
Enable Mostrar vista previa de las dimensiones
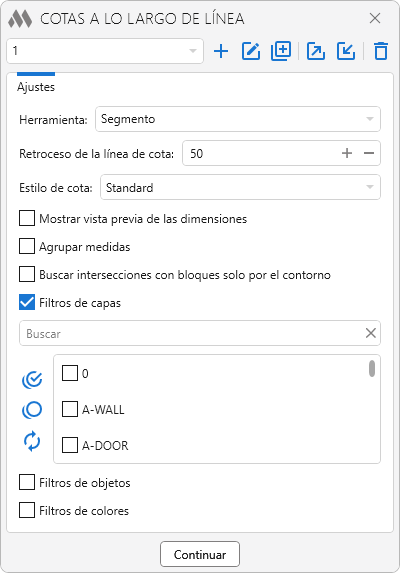tap(27, 219)
